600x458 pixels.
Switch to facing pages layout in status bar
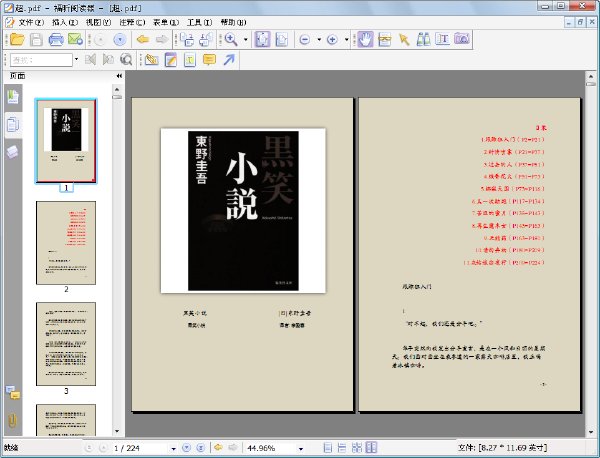click(x=371, y=448)
